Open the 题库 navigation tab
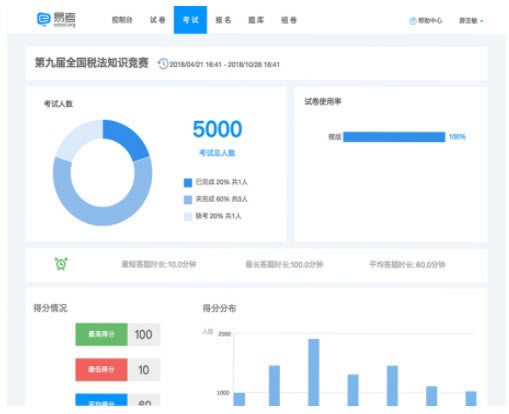 pyautogui.click(x=256, y=20)
